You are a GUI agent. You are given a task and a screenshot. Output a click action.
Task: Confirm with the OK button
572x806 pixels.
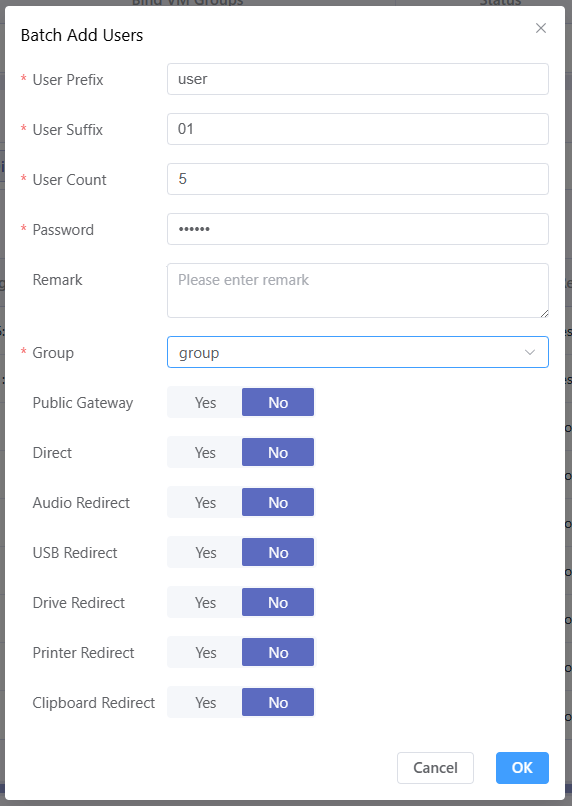click(x=522, y=767)
